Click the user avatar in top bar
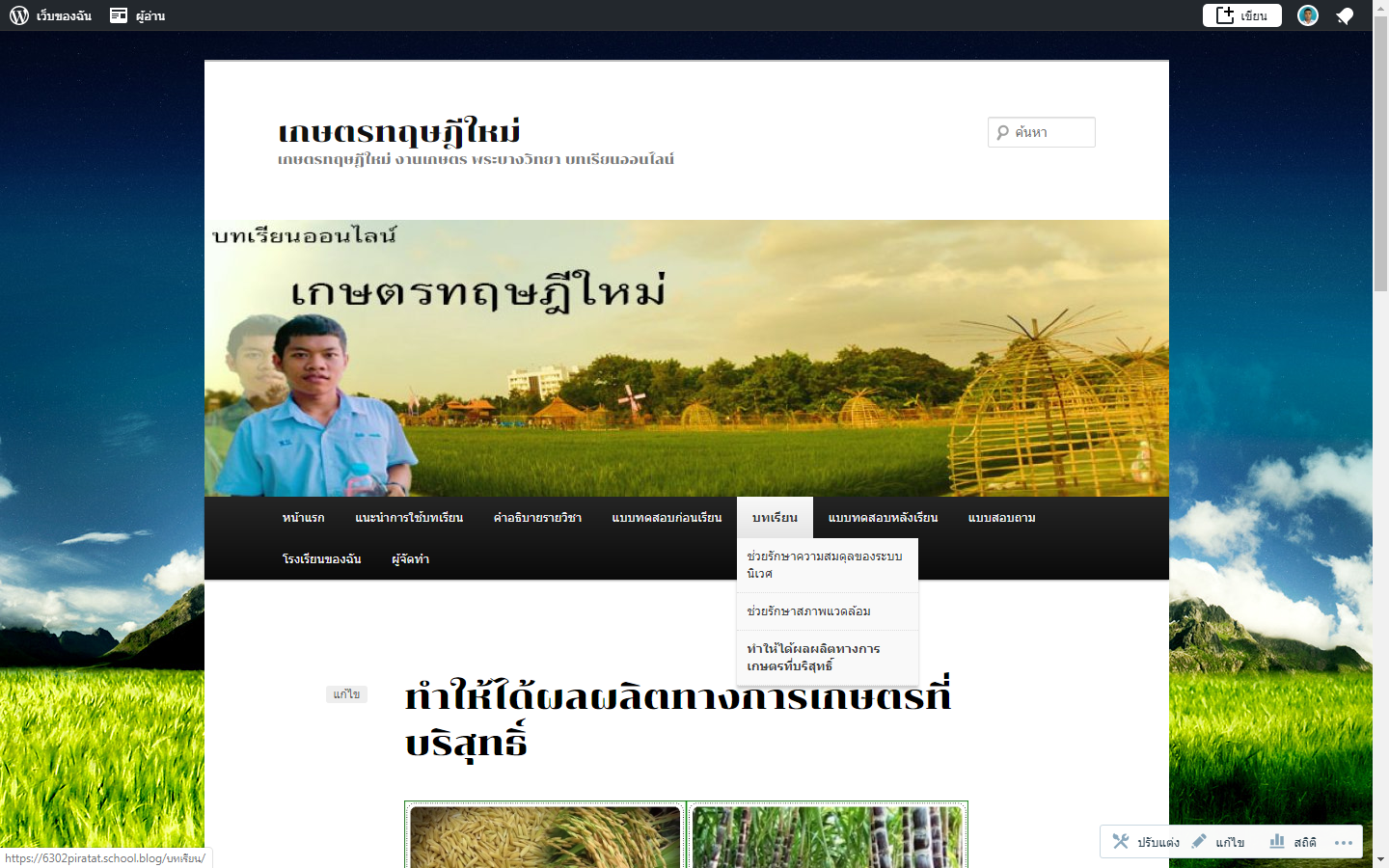 pyautogui.click(x=1307, y=15)
